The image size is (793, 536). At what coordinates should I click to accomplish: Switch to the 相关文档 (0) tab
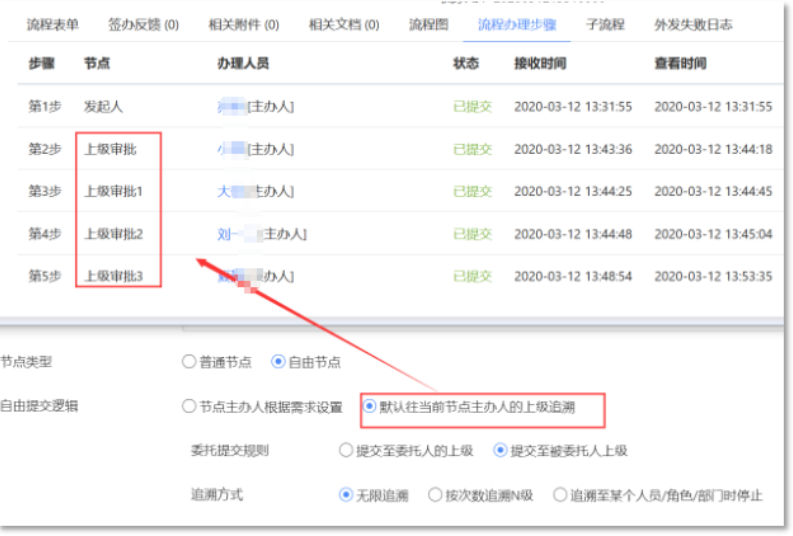[344, 25]
